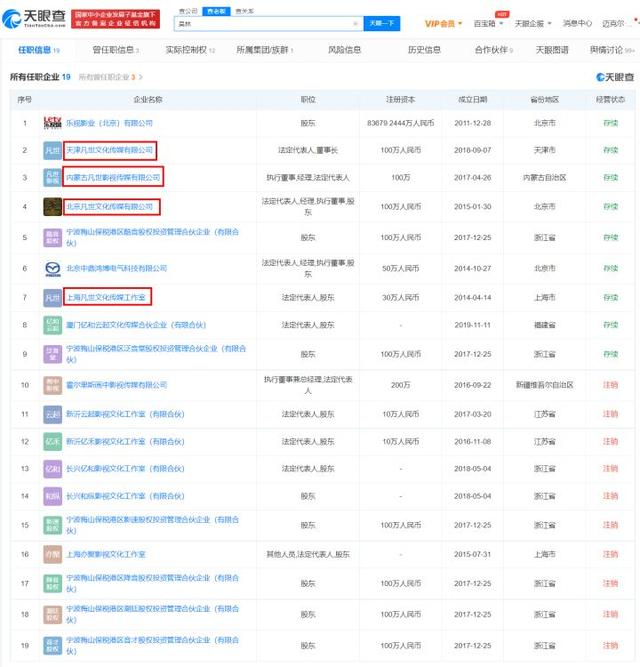Screen dimensions: 640x667
Task: Click the dark logo beside 北京凡世文化传媒
Action: (x=52, y=207)
